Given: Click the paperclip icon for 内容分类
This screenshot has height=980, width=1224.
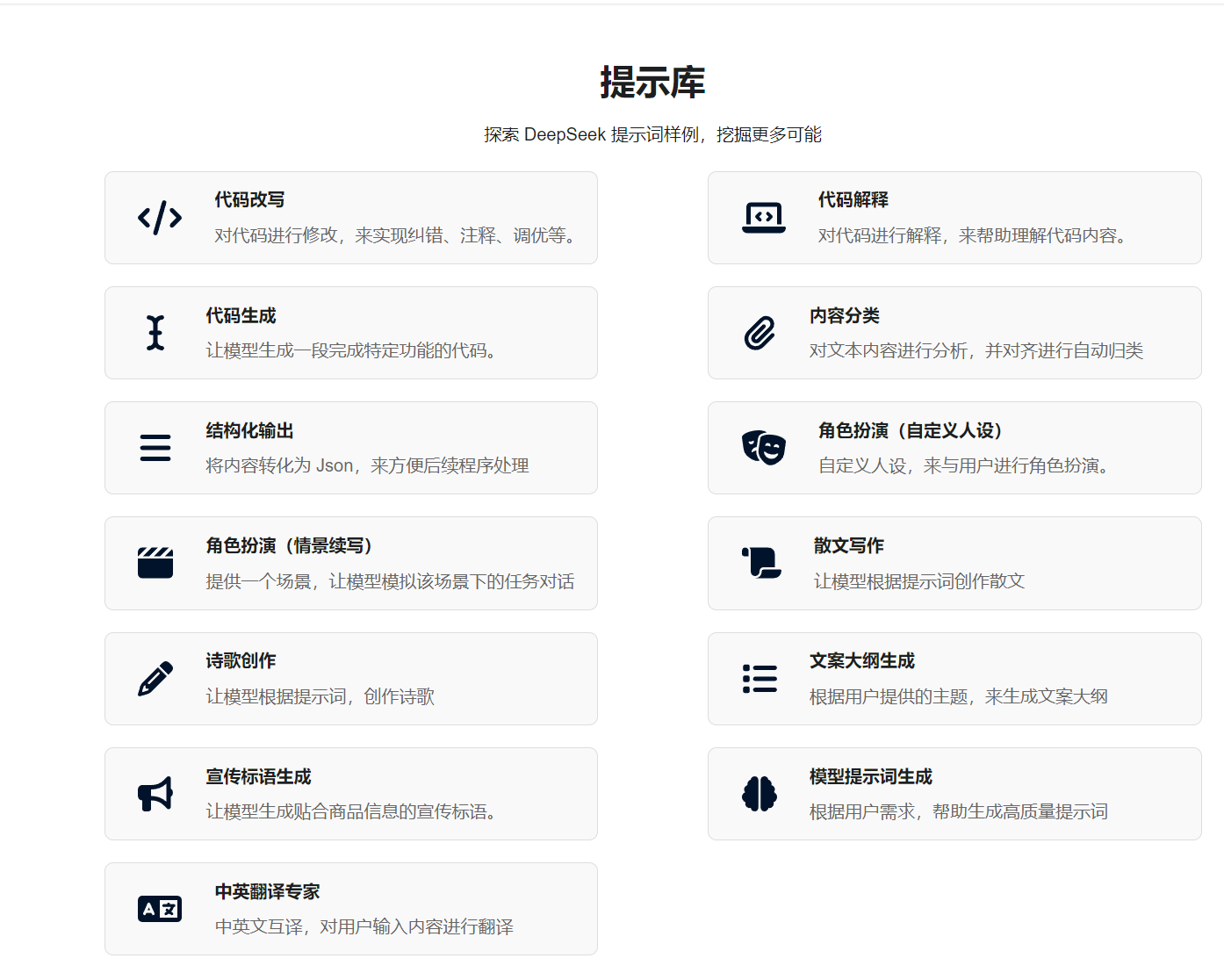Looking at the screenshot, I should [760, 333].
